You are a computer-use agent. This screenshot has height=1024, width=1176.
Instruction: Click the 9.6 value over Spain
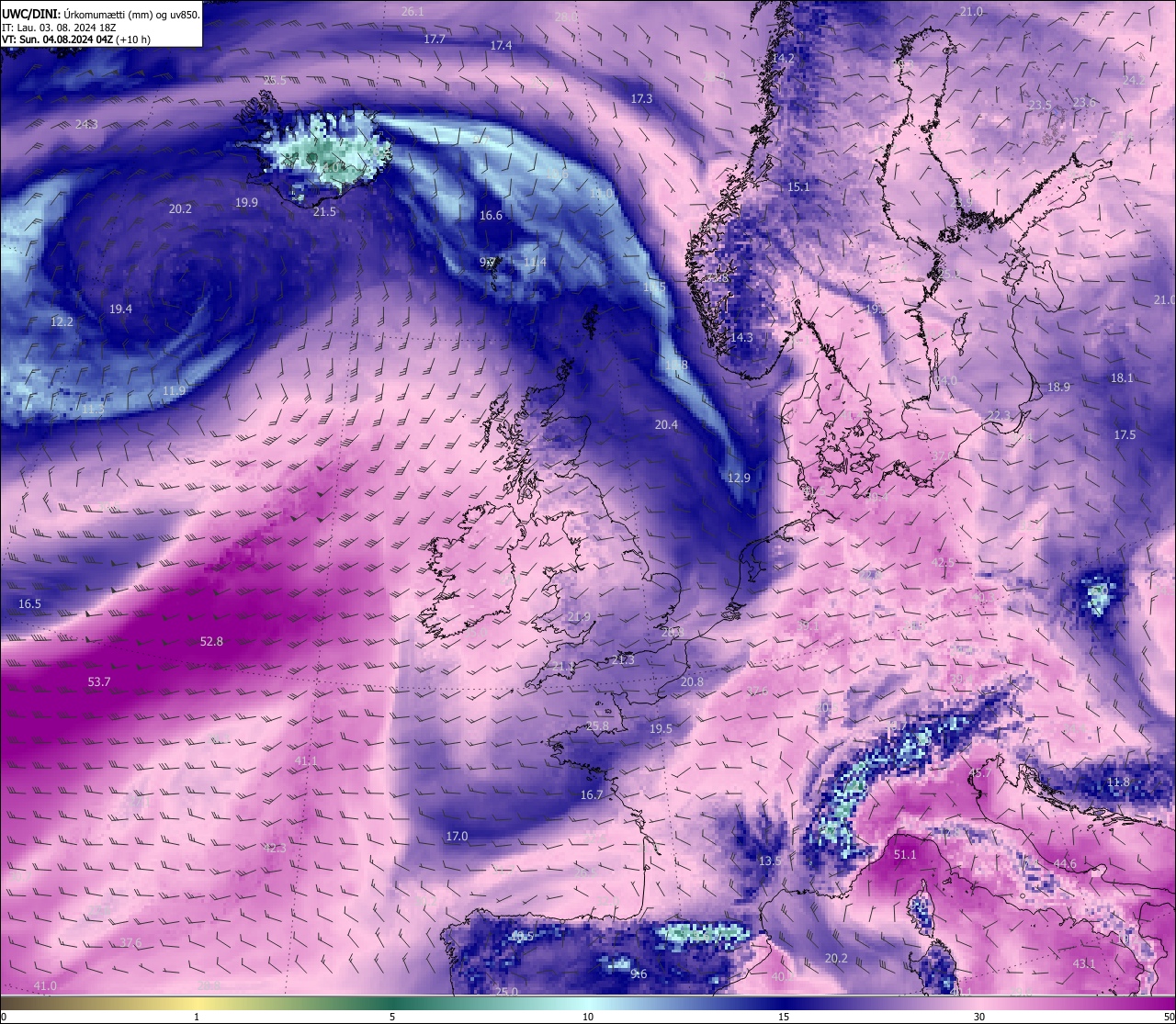point(639,973)
